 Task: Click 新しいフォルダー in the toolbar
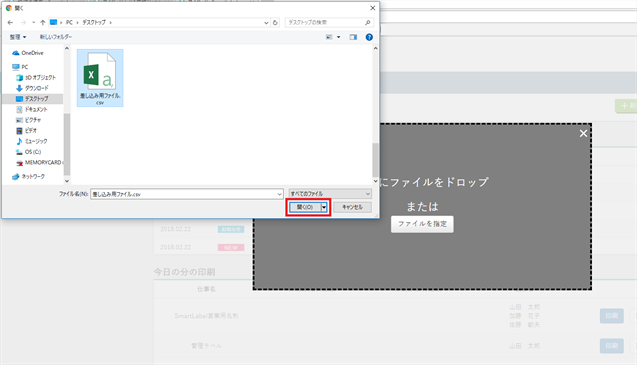(x=56, y=37)
